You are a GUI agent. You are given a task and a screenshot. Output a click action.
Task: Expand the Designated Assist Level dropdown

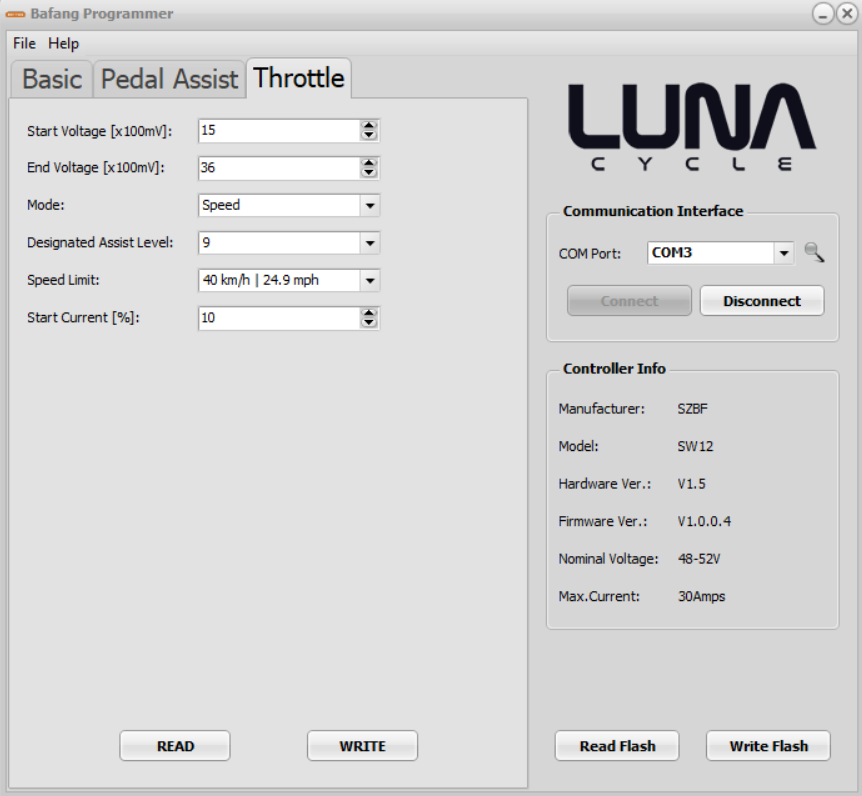[369, 243]
